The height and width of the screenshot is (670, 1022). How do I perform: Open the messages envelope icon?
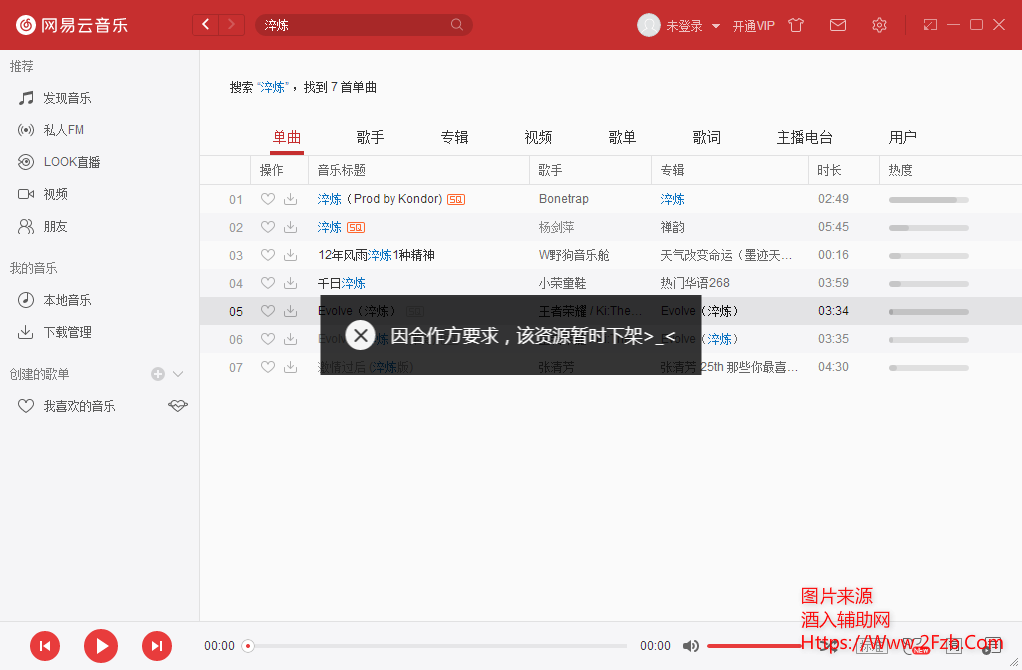(x=838, y=25)
